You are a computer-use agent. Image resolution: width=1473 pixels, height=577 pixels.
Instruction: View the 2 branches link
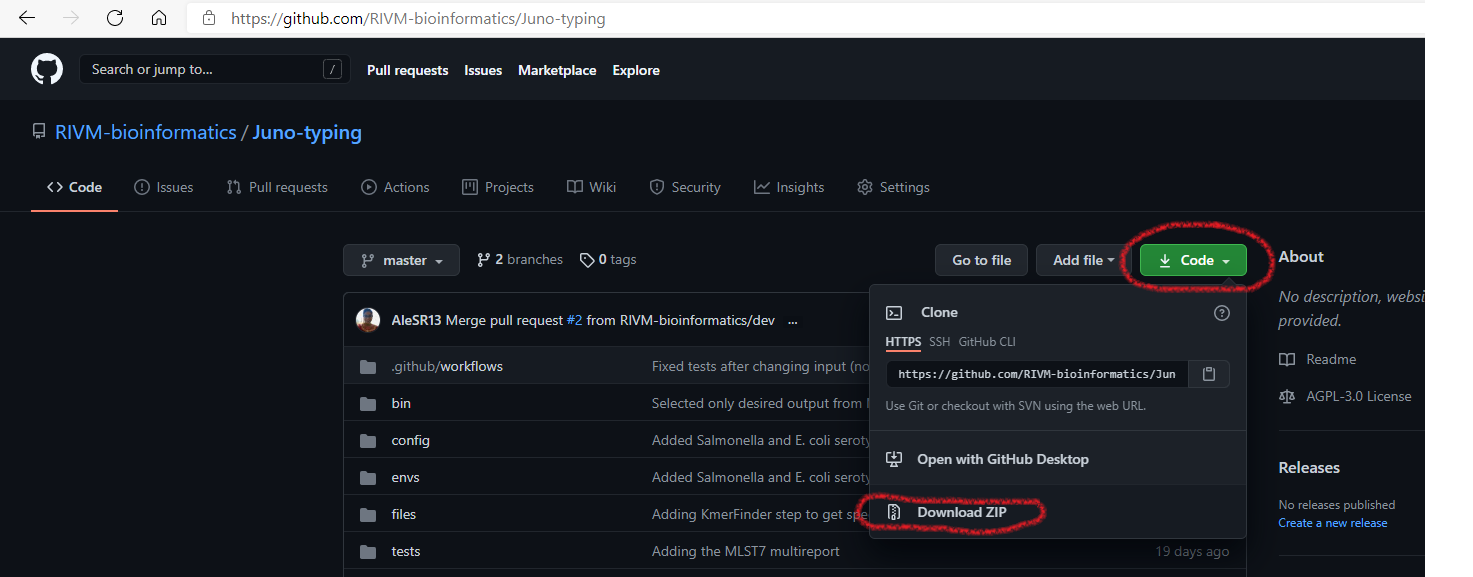pyautogui.click(x=520, y=259)
